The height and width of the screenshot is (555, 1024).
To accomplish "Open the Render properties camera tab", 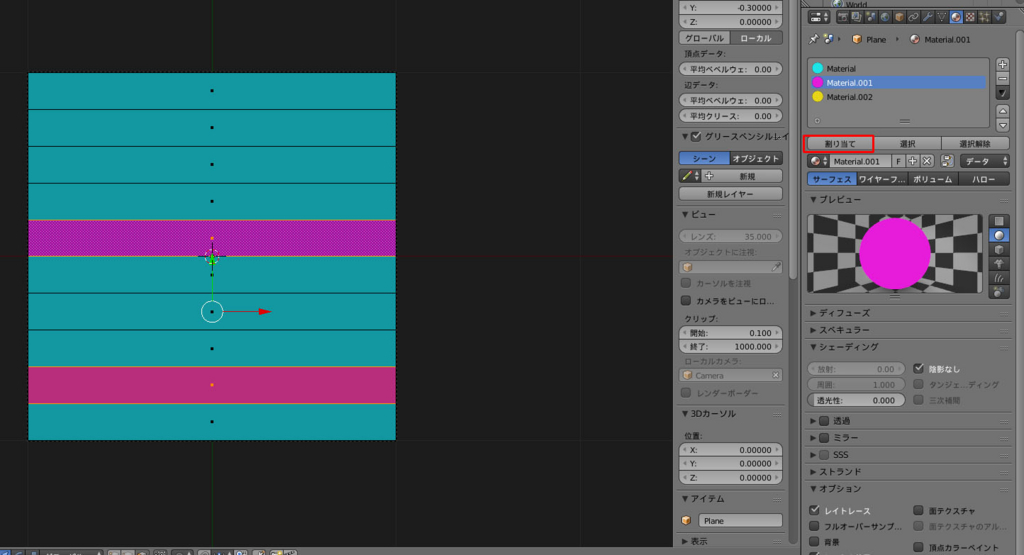I will coord(843,17).
